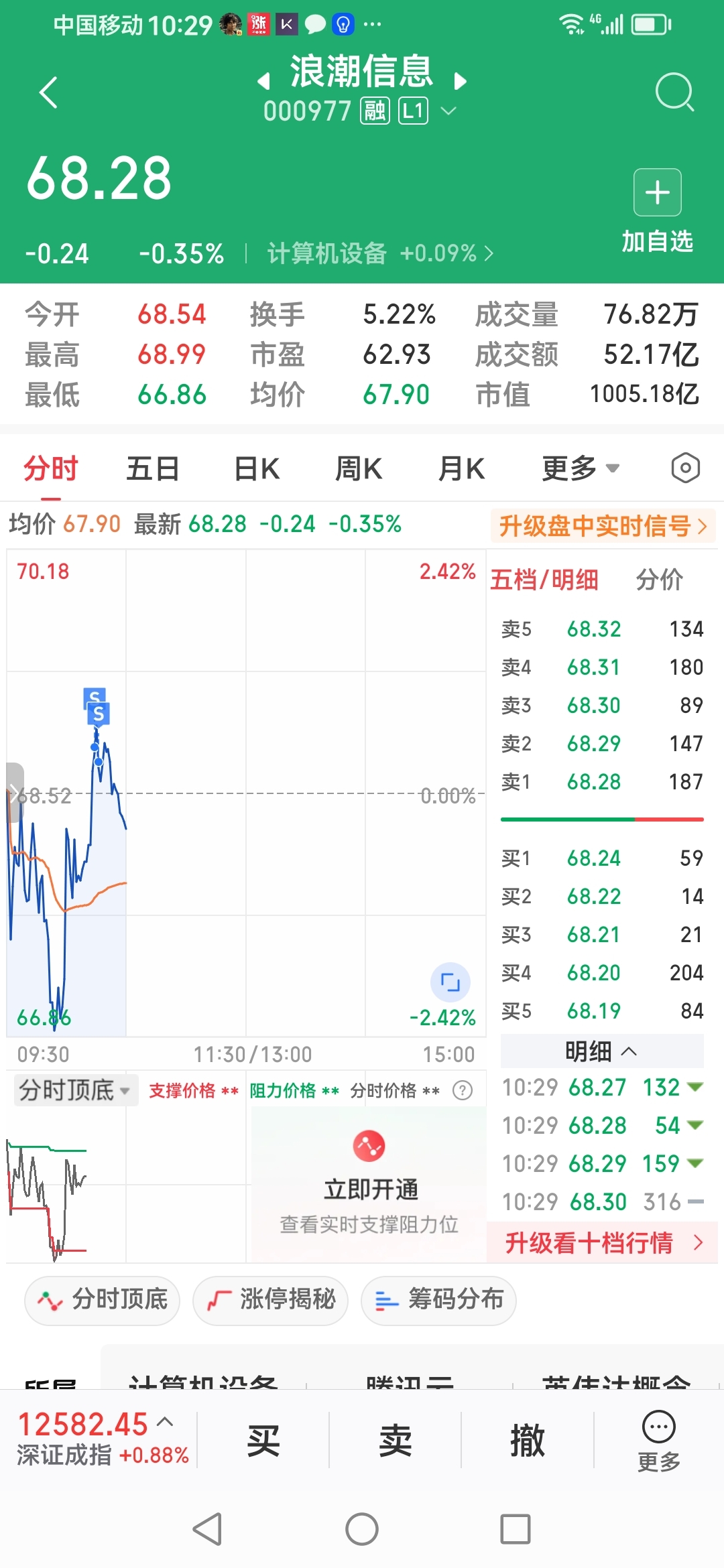
Task: Collapse the 明细 details section
Action: (x=602, y=1051)
